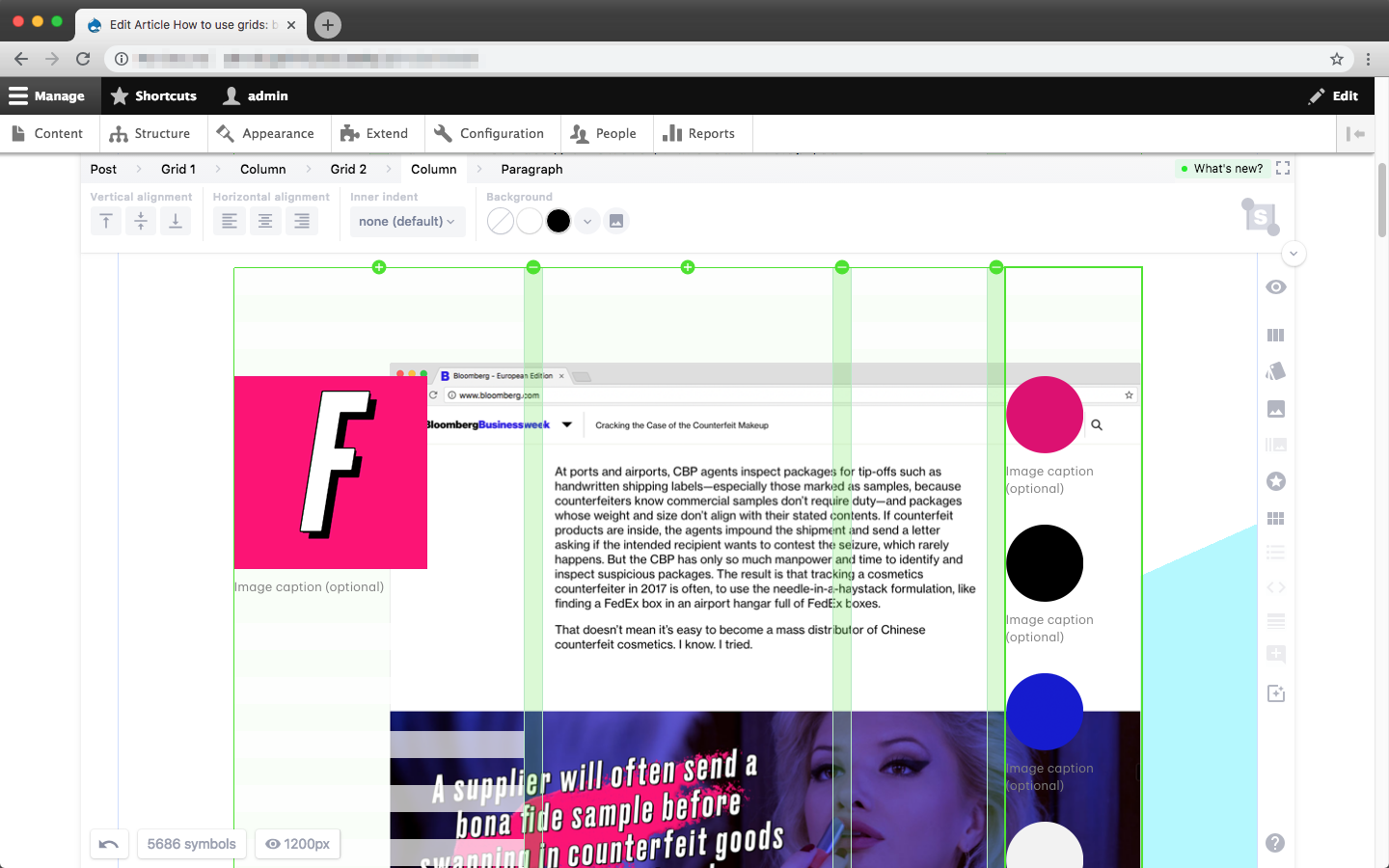Viewport: 1389px width, 868px height.
Task: Set horizontal alignment to right
Action: [302, 221]
